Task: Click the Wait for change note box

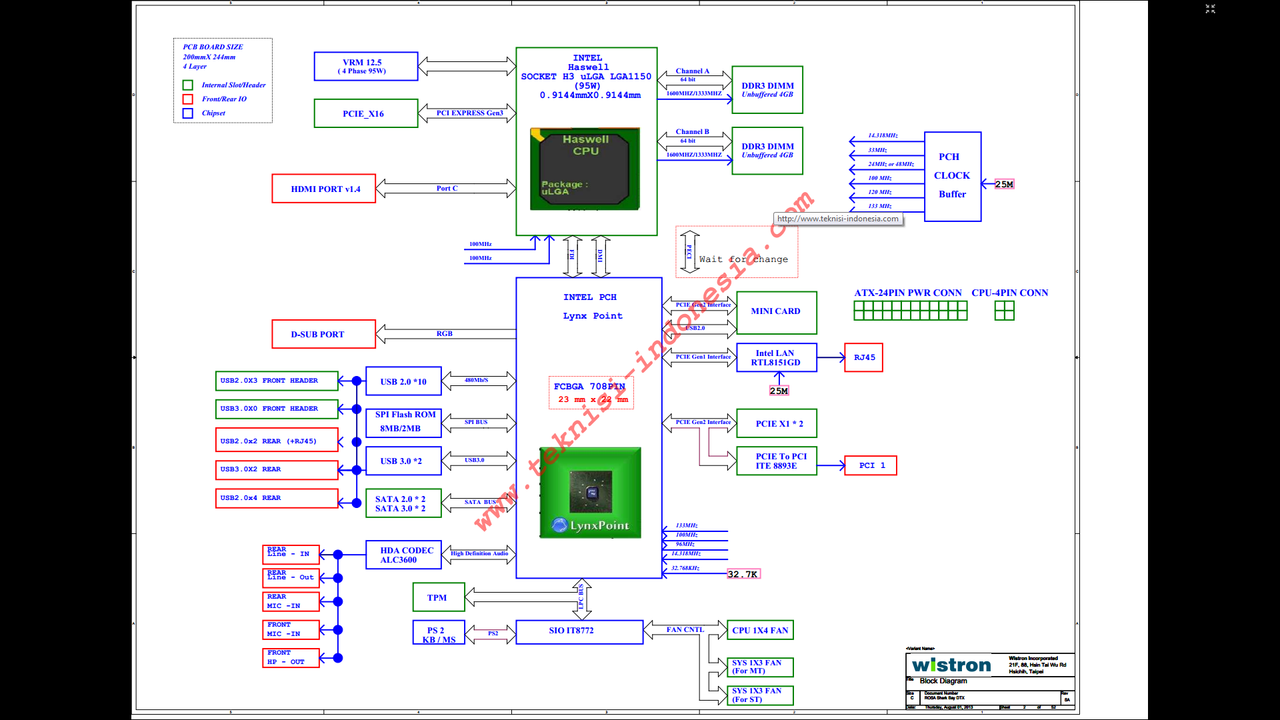Action: [x=736, y=251]
